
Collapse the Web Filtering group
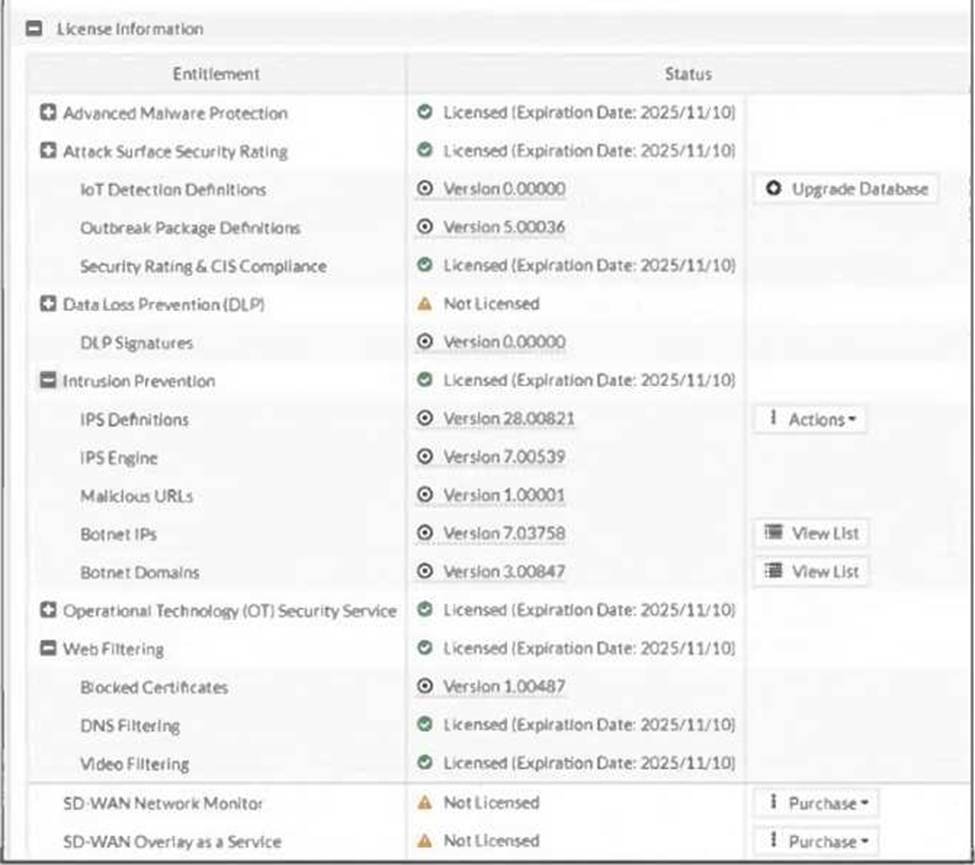(x=47, y=649)
